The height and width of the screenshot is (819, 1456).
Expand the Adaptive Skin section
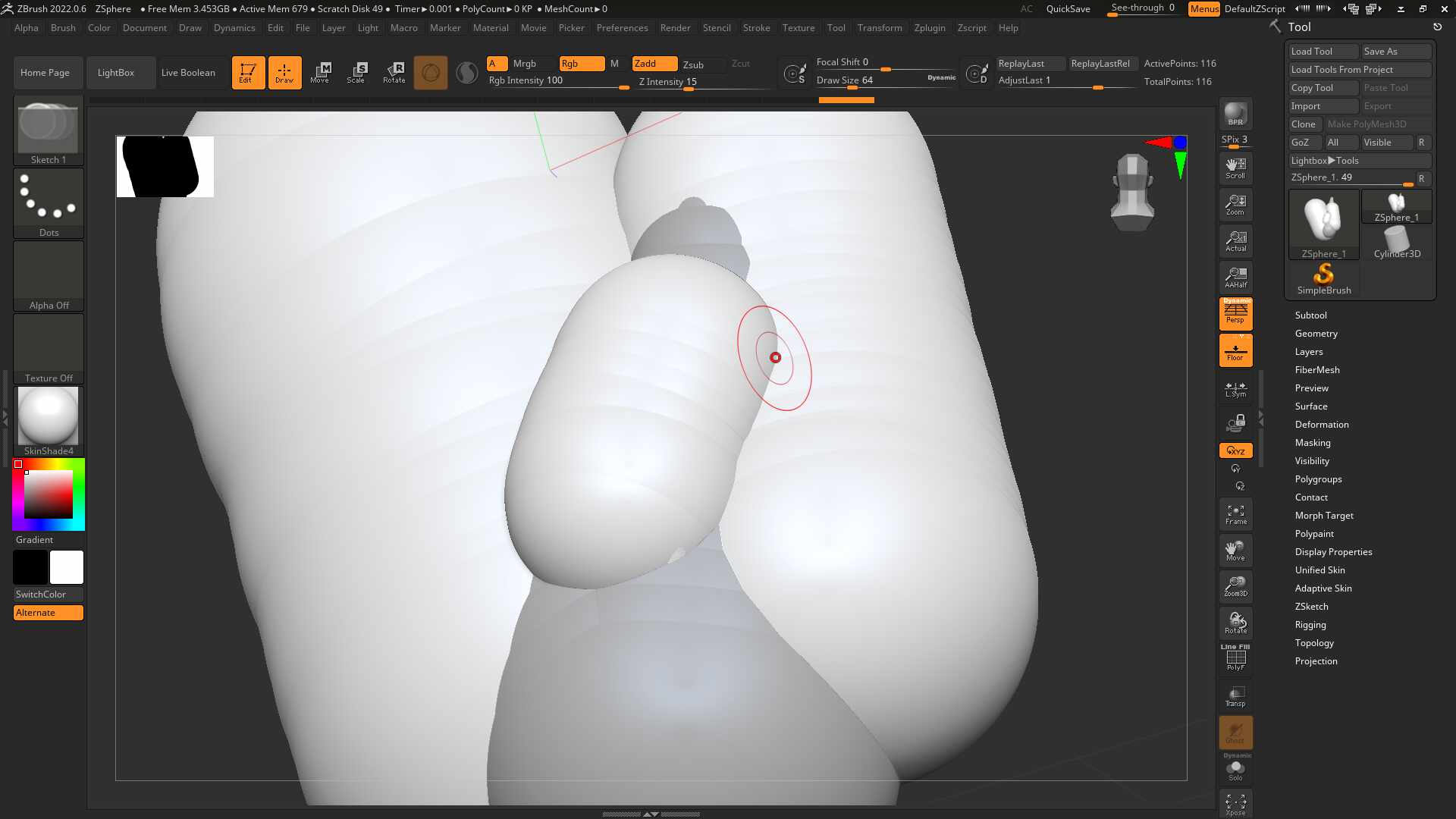(1323, 588)
